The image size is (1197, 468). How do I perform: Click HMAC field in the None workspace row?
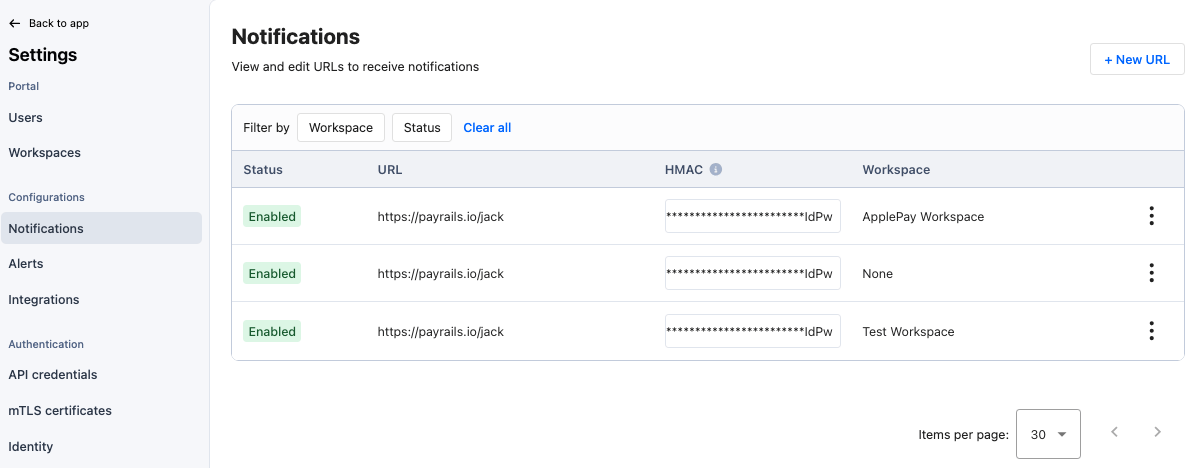coord(753,273)
